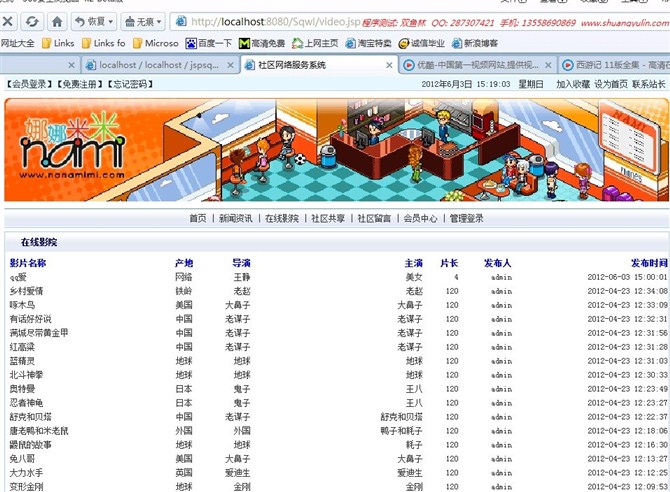Open the 在线影院 nav menu item
The image size is (670, 492).
pyautogui.click(x=282, y=218)
